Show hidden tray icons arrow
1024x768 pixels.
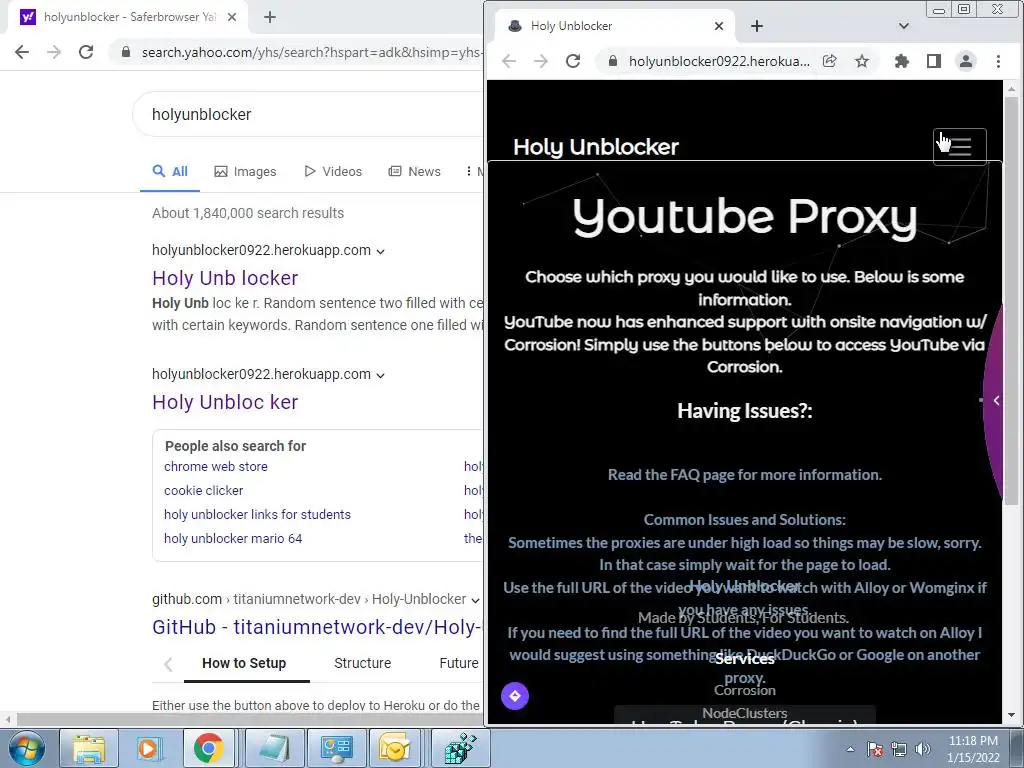point(850,749)
